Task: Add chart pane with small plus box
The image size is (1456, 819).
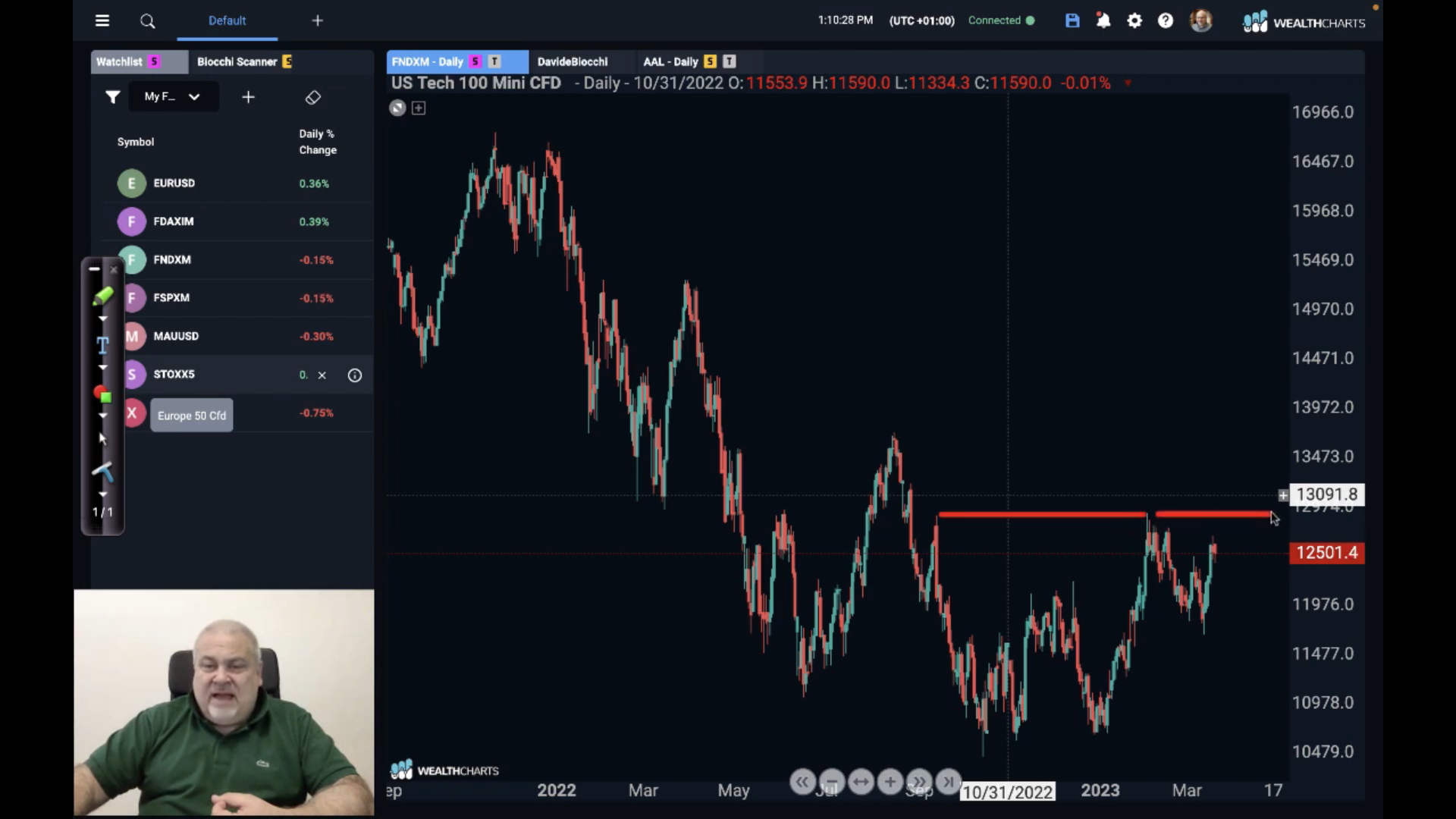Action: tap(419, 108)
